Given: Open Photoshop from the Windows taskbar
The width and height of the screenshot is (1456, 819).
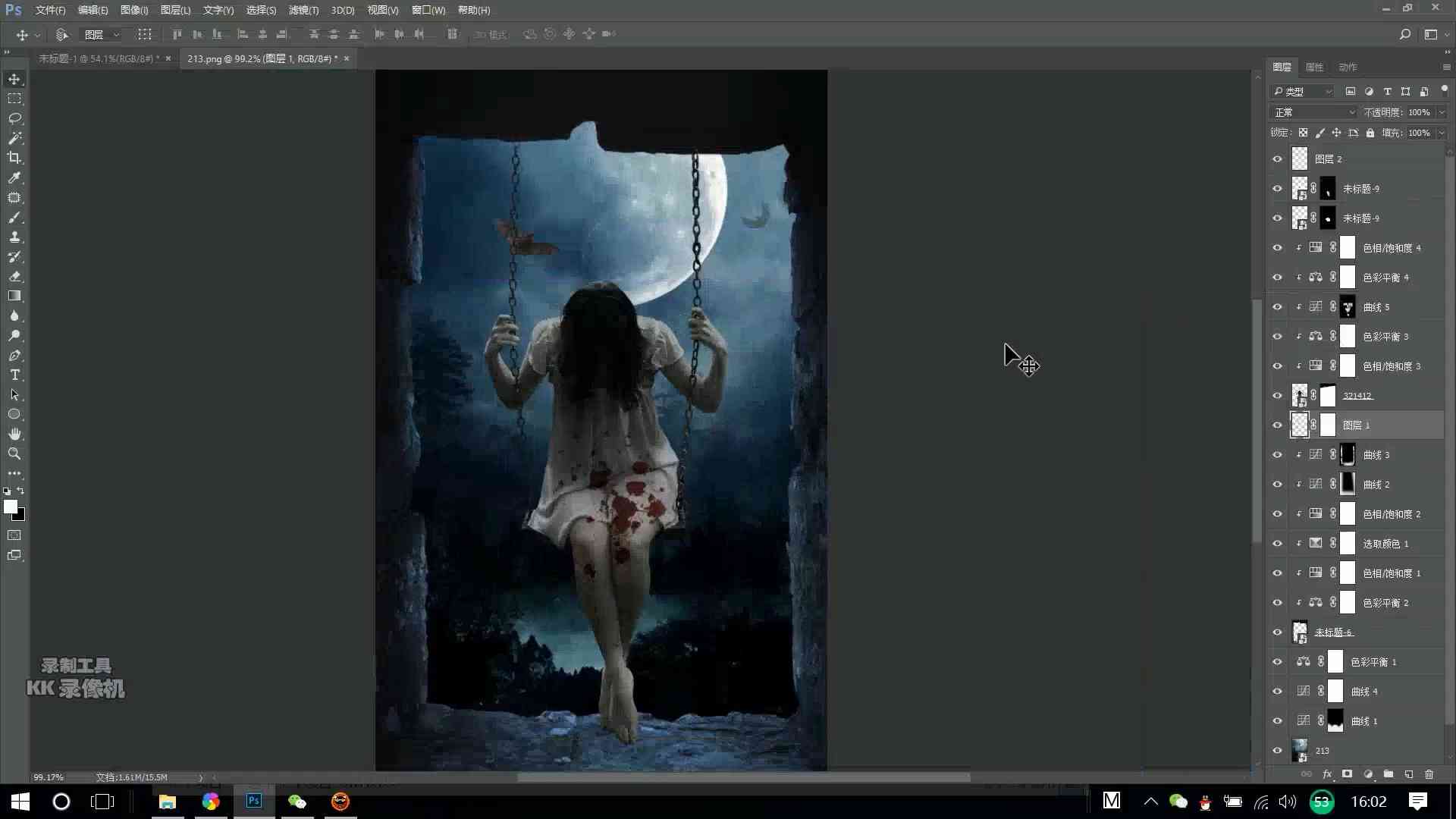Looking at the screenshot, I should point(254,801).
